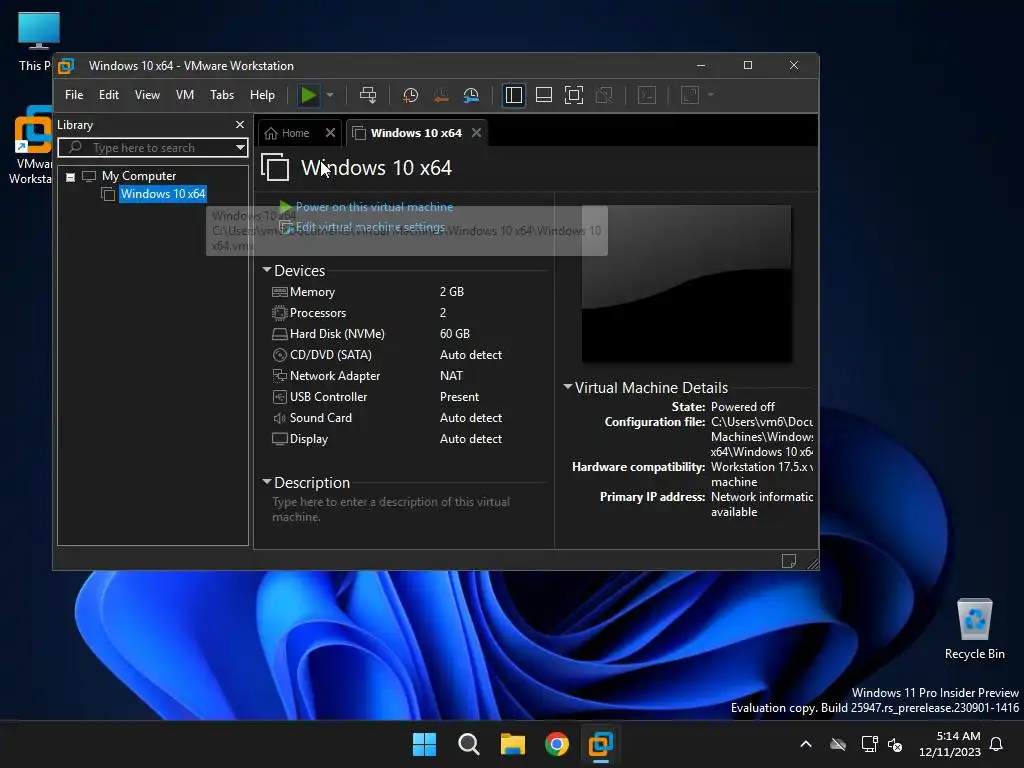Screen dimensions: 1024x768
Task: Click the virtual machine screen thumbnail
Action: point(686,283)
